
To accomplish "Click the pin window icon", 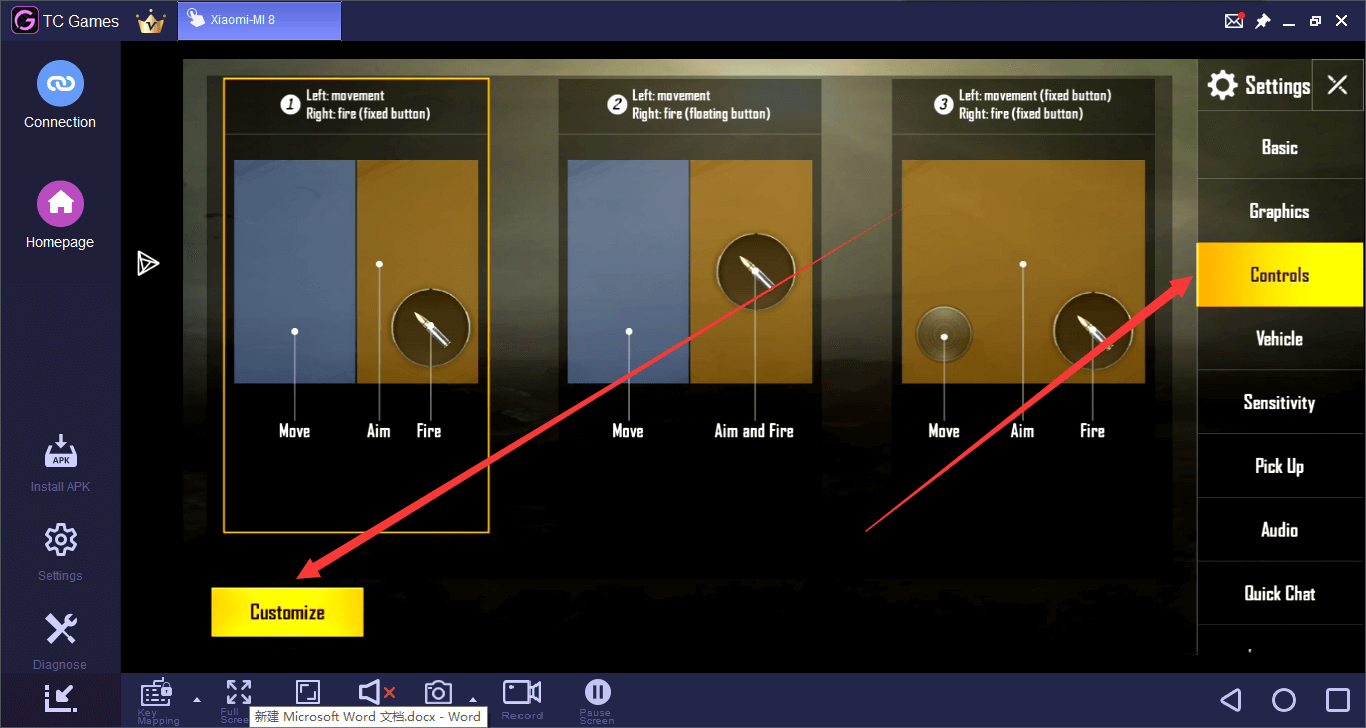I will tap(1263, 21).
